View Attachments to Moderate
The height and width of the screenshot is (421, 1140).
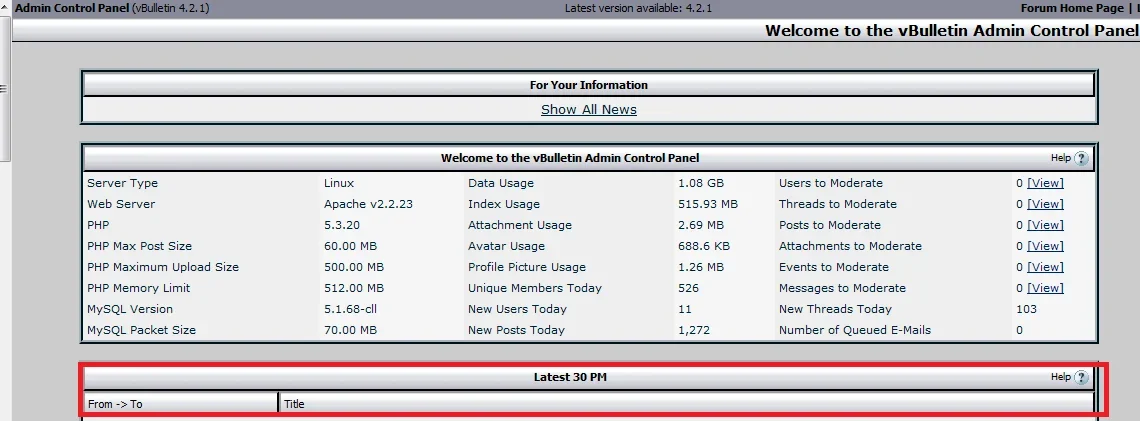point(1045,246)
